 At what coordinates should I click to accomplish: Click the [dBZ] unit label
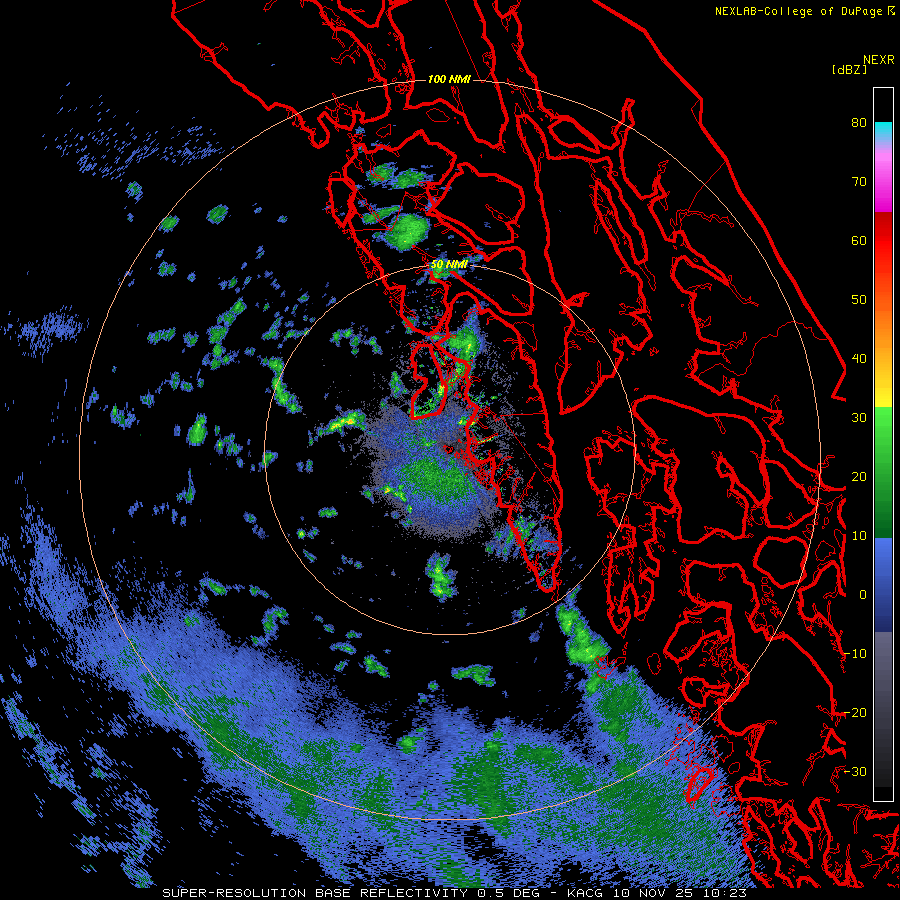849,69
